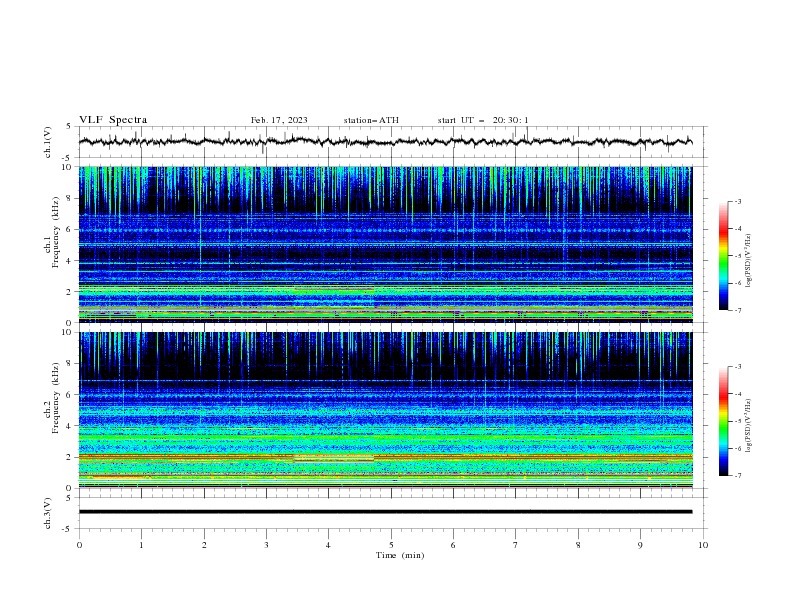Click the ch.2 spectrogram panel
Image resolution: width=792 pixels, height=612 pixels.
pyautogui.click(x=385, y=410)
